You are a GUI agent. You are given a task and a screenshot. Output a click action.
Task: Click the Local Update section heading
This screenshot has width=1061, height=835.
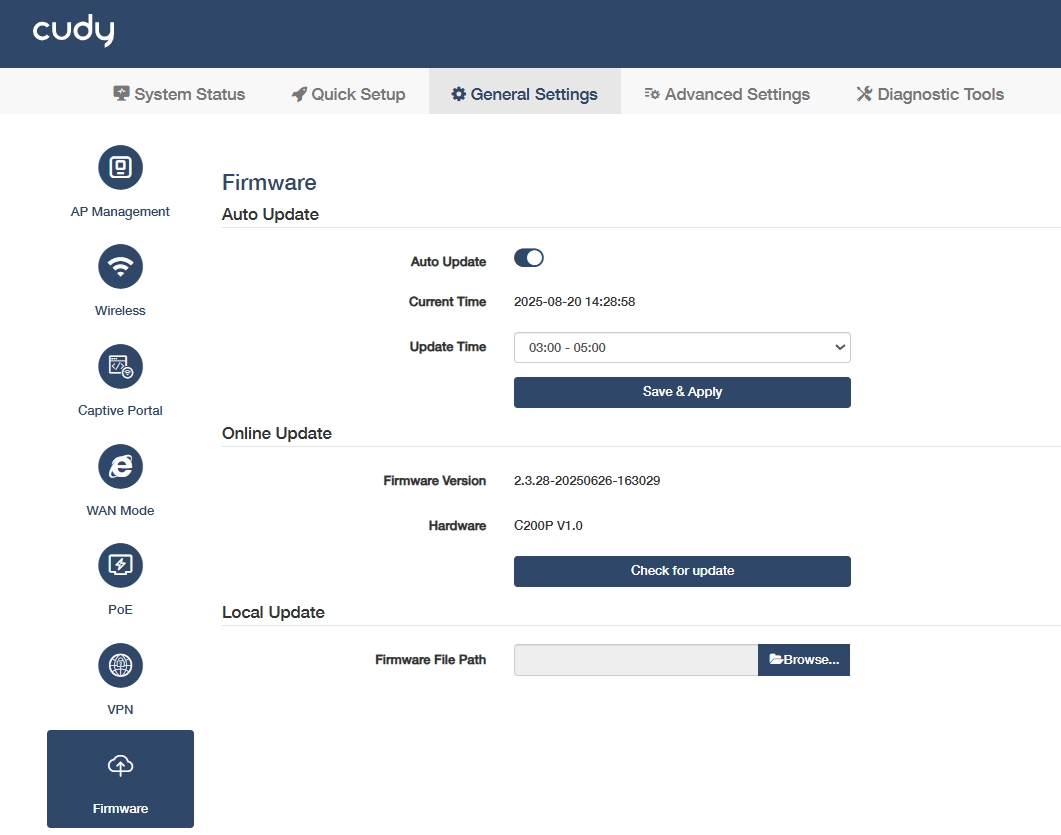click(x=273, y=612)
